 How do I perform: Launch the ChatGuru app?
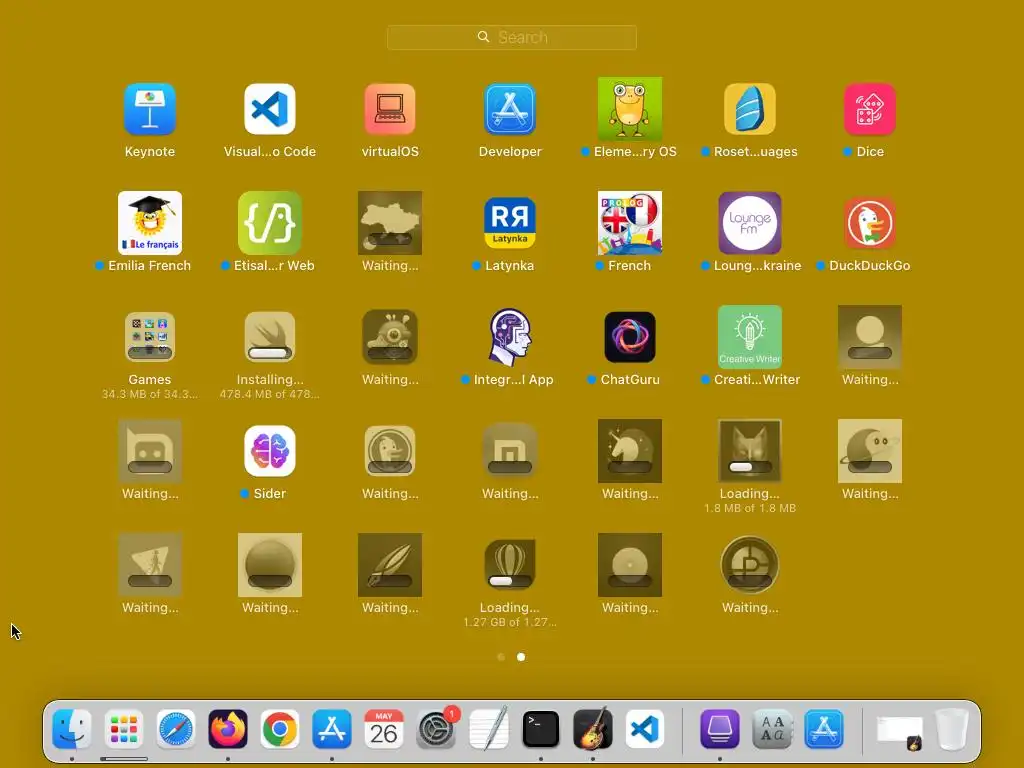tap(630, 337)
